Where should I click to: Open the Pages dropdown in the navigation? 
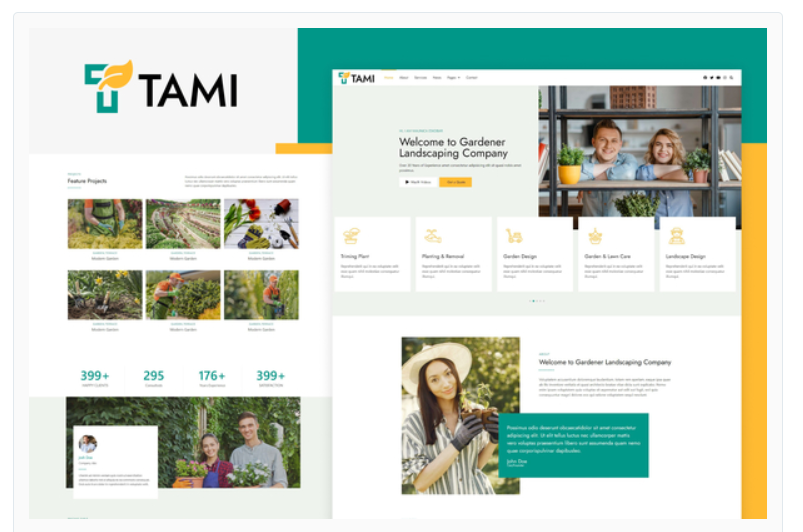tap(453, 78)
